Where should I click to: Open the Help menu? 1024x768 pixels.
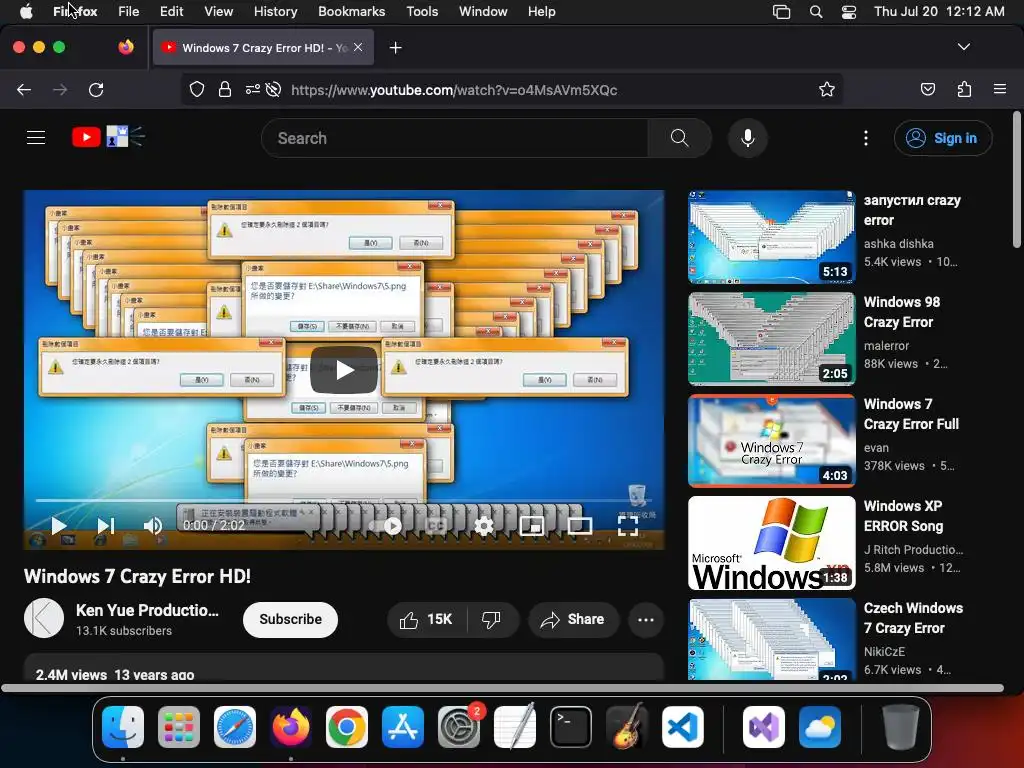(x=541, y=11)
